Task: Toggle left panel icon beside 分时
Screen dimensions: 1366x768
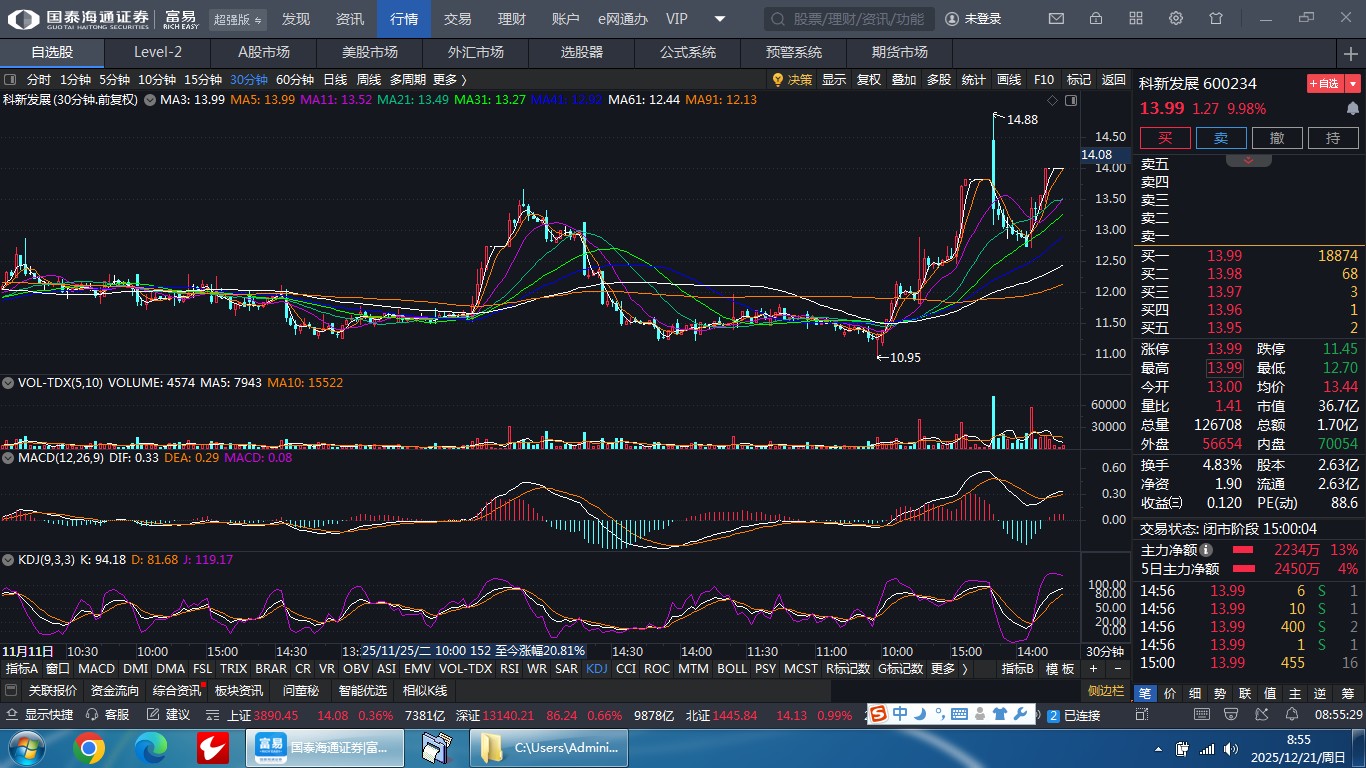Action: 10,80
